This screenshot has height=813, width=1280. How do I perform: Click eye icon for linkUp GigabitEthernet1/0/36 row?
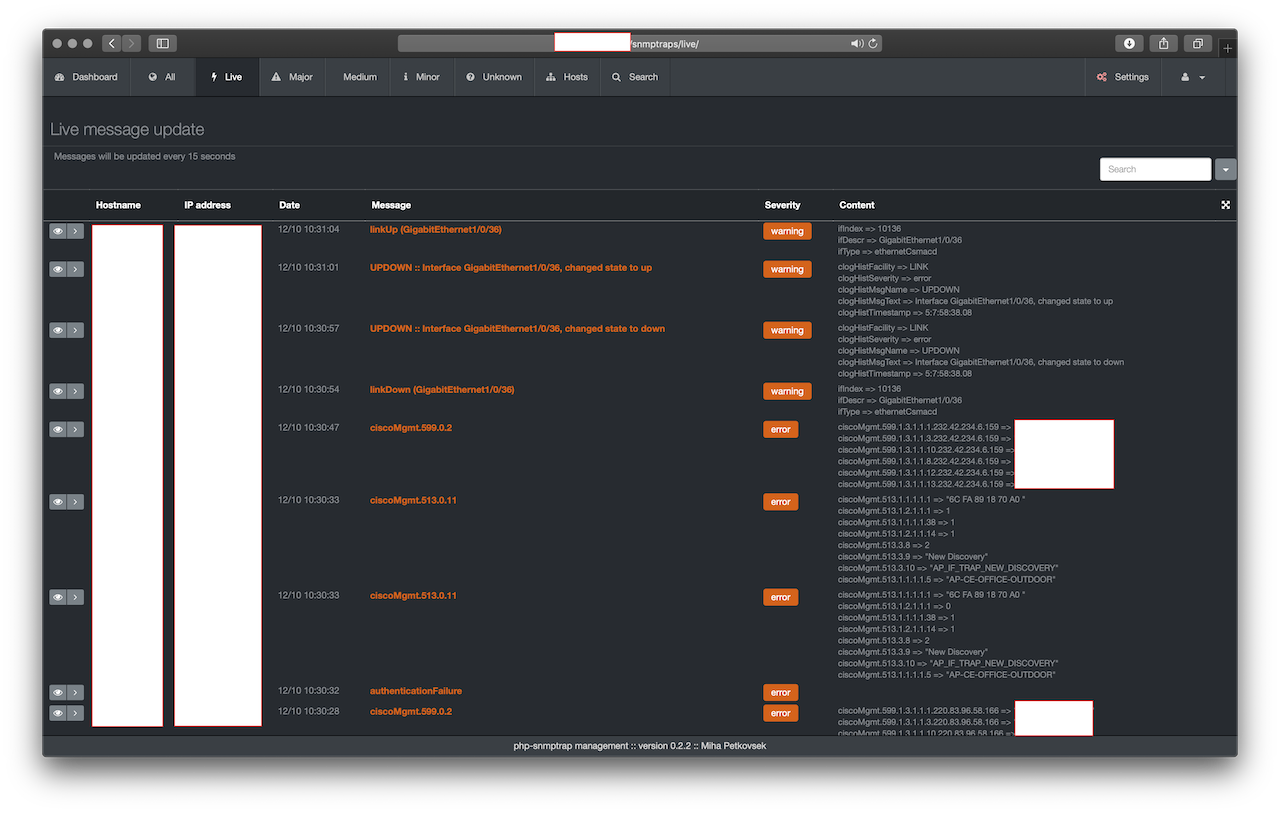click(58, 231)
